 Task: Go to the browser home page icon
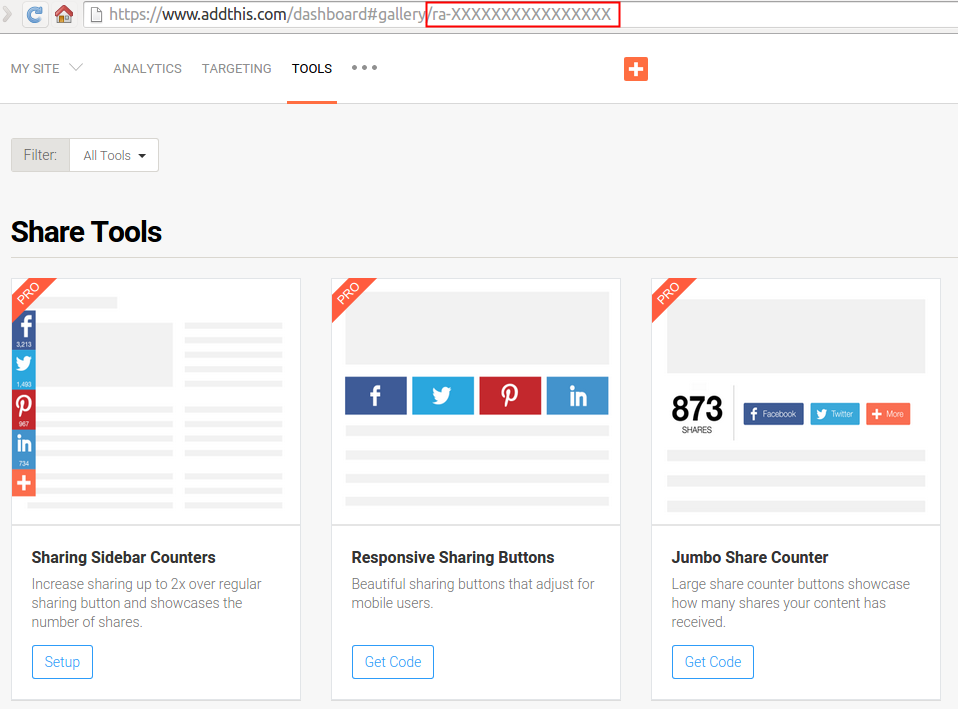point(64,13)
